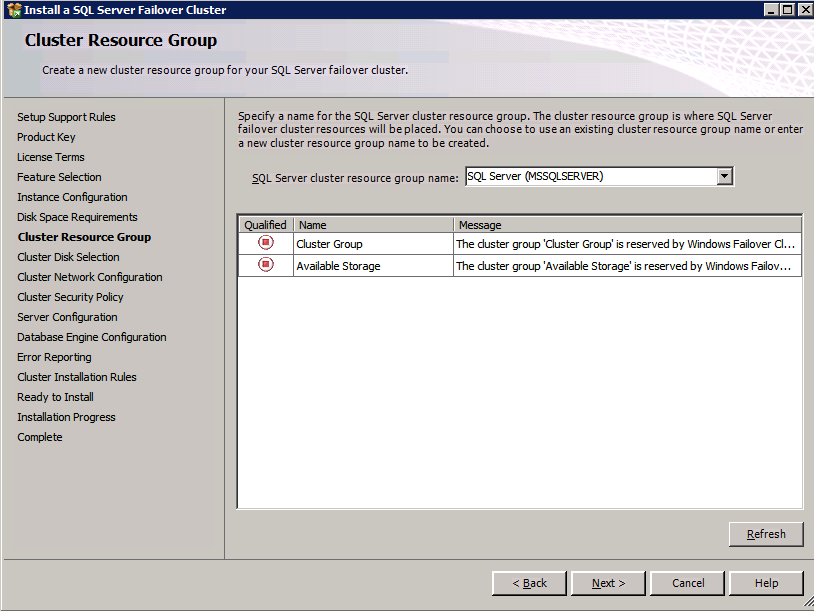Viewport: 814px width, 611px height.
Task: Select the Server Configuration step
Action: (x=67, y=317)
